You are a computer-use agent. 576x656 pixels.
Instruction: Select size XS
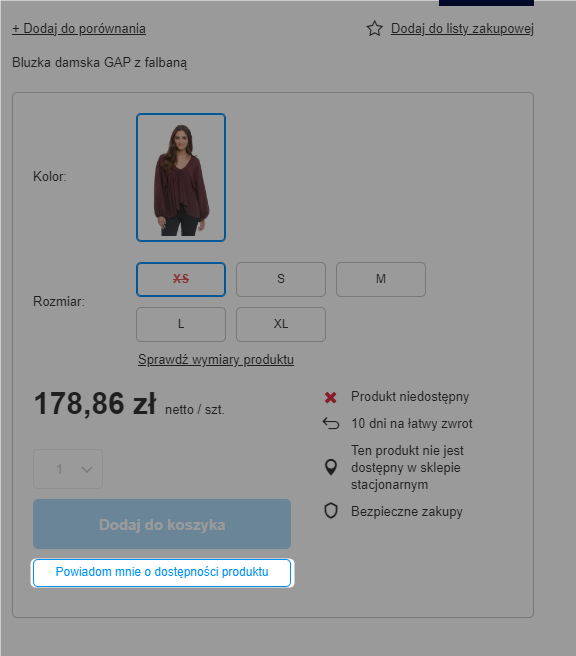(181, 279)
